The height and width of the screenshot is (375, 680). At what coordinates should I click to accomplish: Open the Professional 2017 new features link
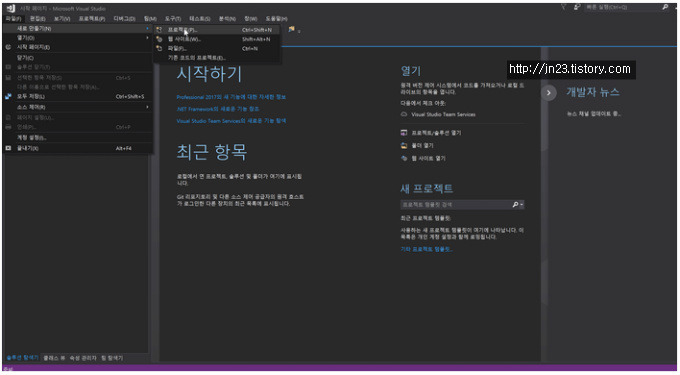[231, 97]
